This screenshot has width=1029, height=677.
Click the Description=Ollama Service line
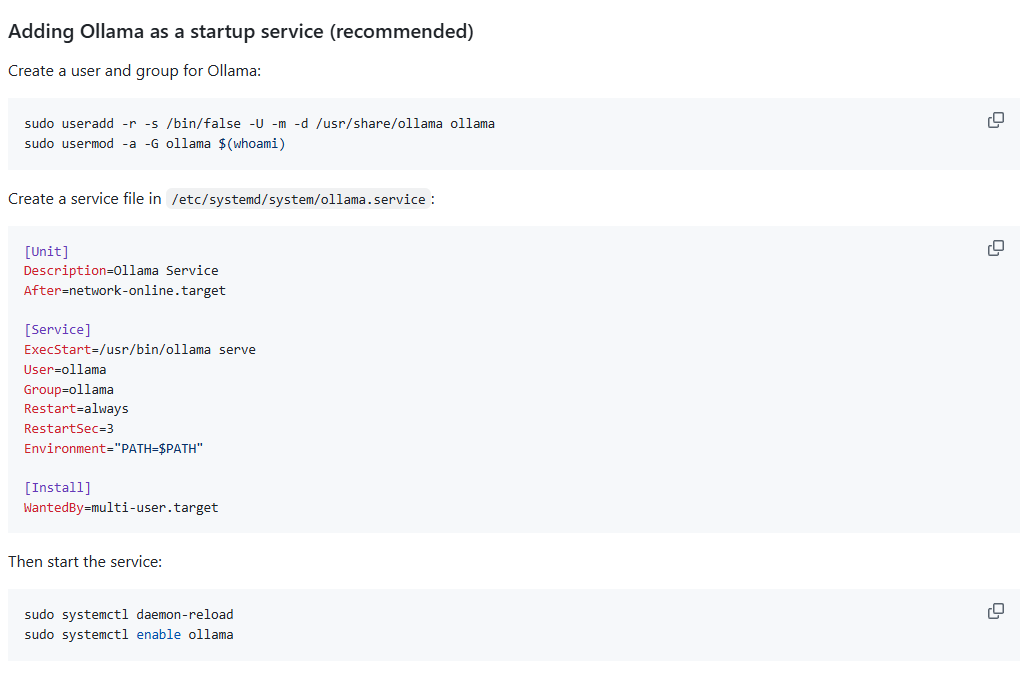[121, 270]
